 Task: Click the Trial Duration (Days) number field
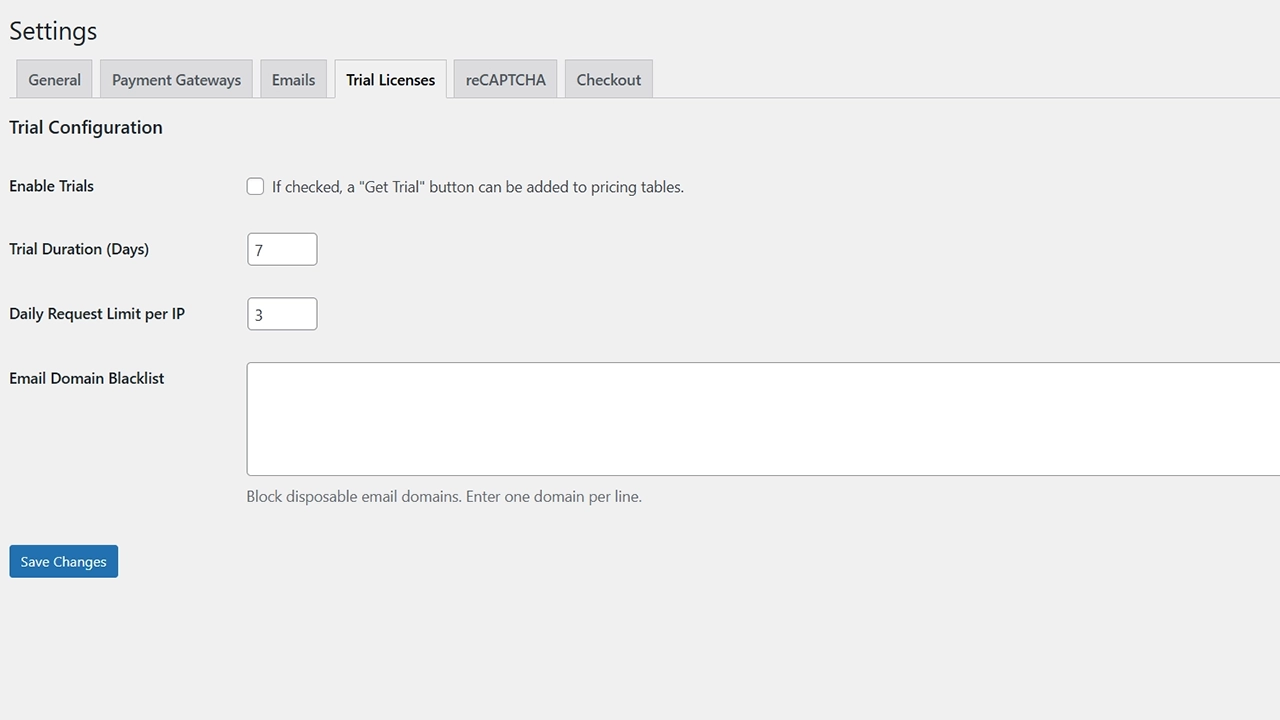pos(282,250)
